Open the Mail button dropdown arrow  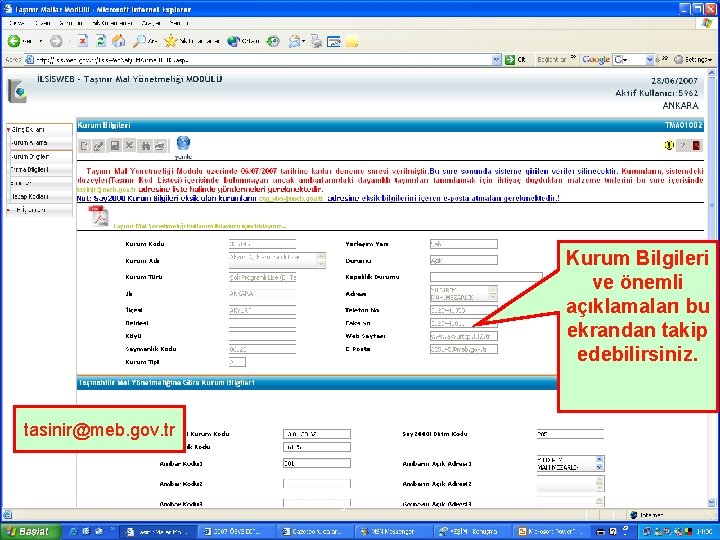pos(304,41)
